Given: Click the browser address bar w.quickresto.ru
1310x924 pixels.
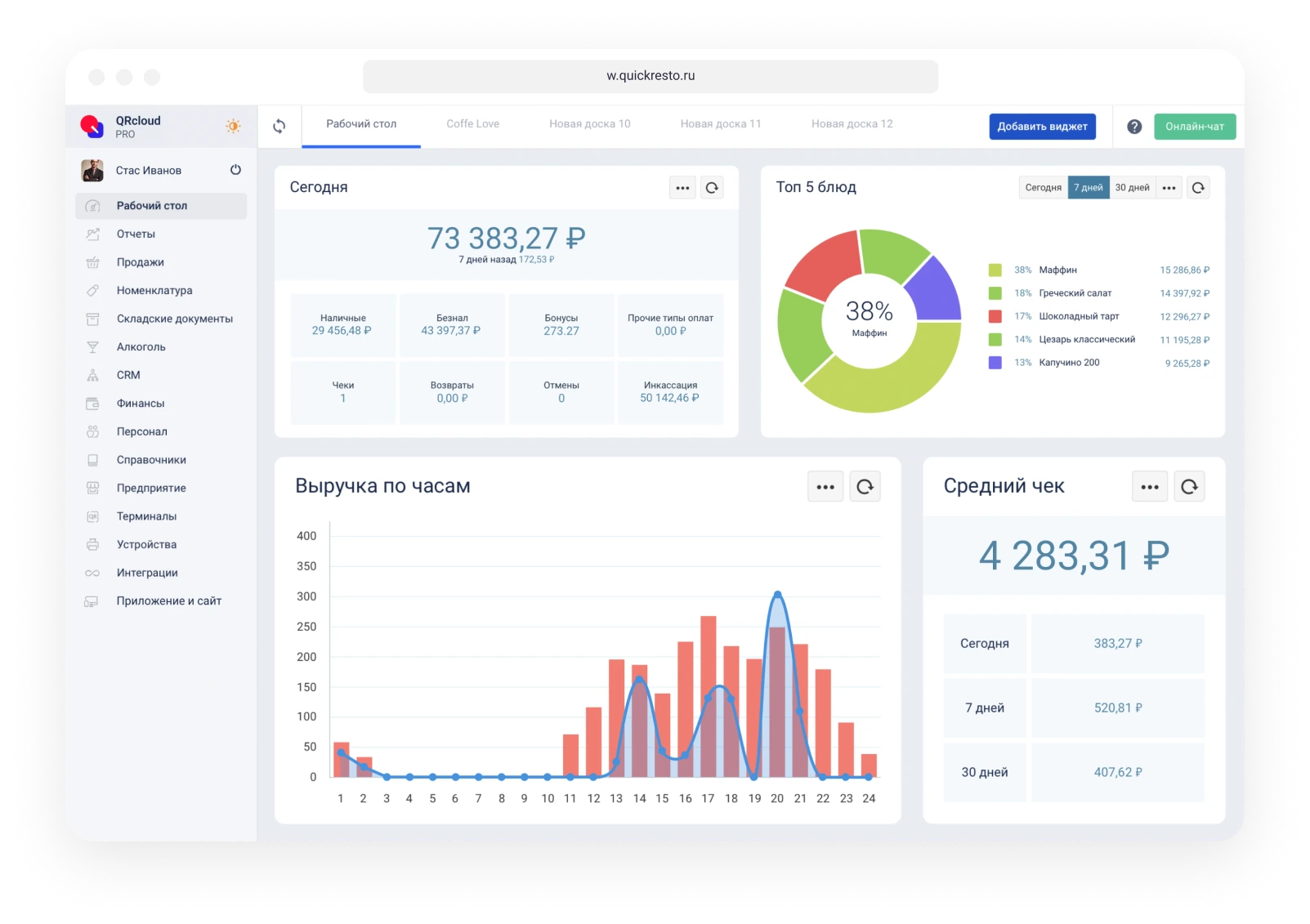Looking at the screenshot, I should point(651,76).
